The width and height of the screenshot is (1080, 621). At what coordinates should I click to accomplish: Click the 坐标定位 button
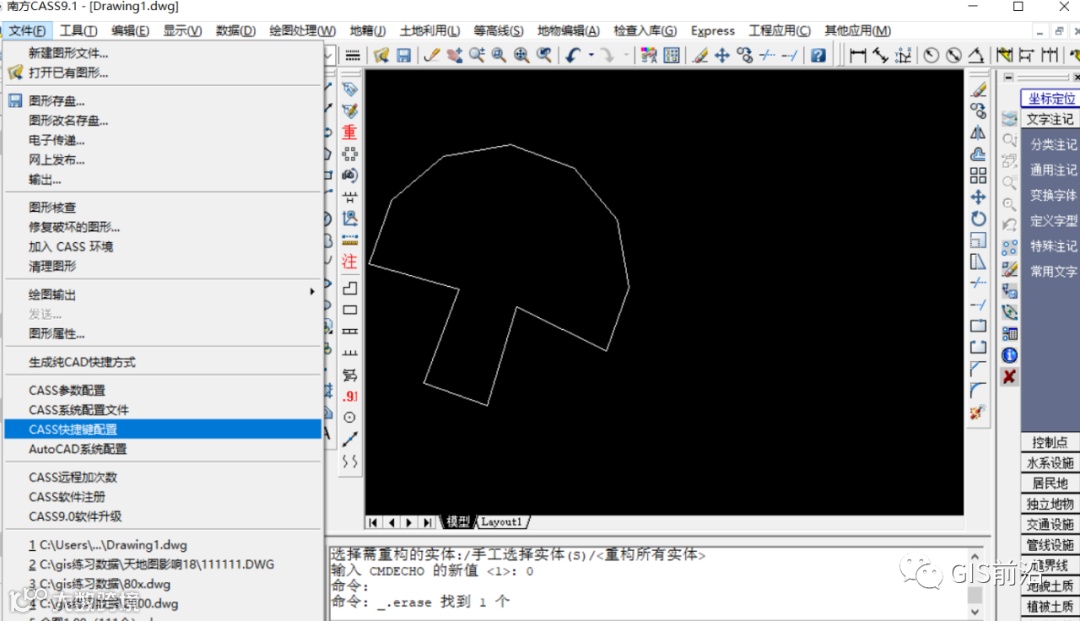pos(1051,98)
